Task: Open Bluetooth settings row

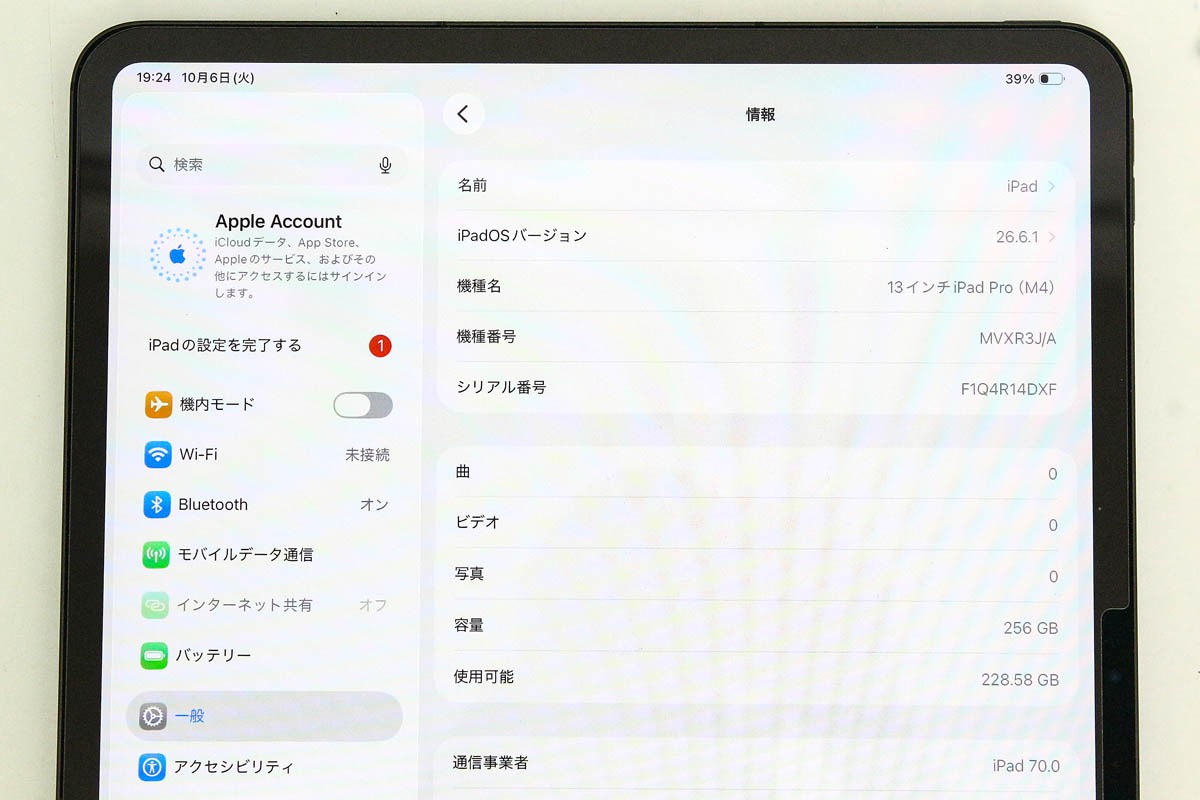Action: coord(265,504)
